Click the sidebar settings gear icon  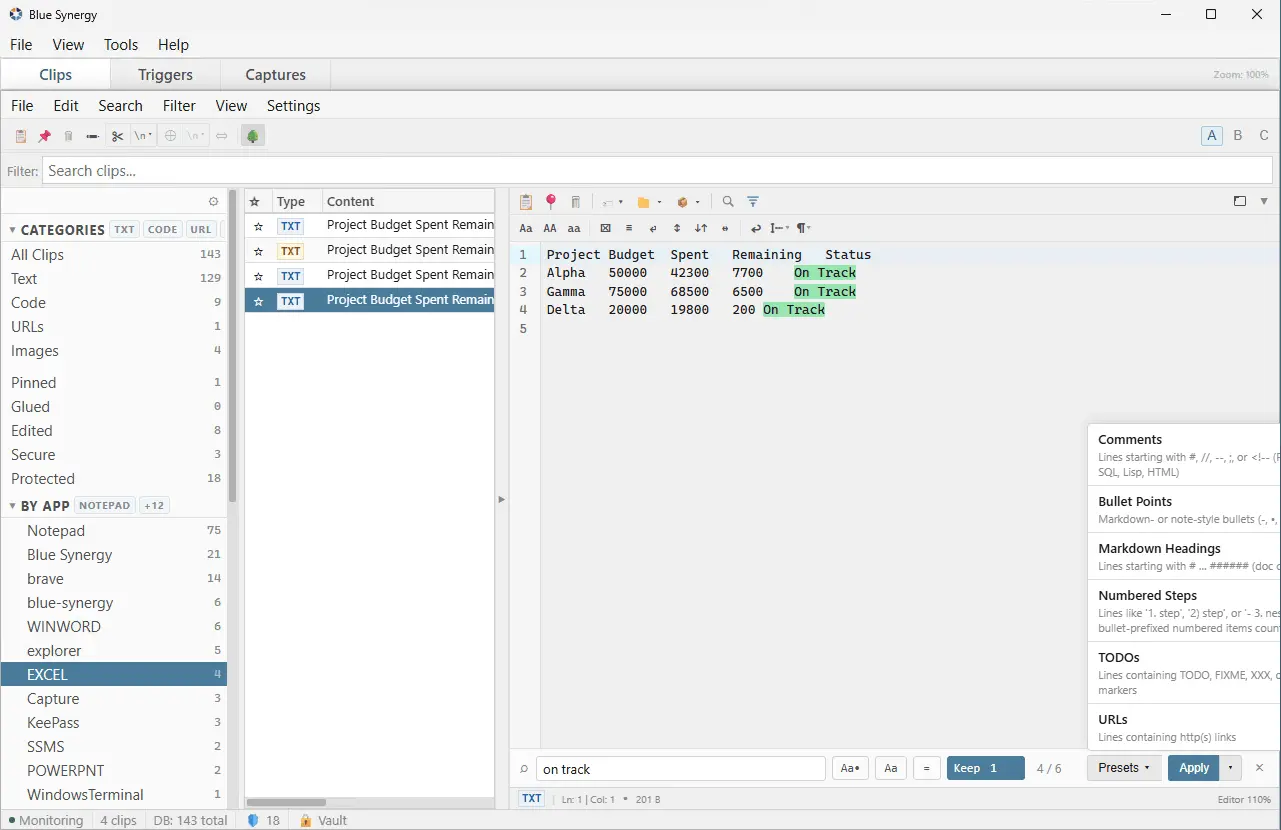click(213, 201)
